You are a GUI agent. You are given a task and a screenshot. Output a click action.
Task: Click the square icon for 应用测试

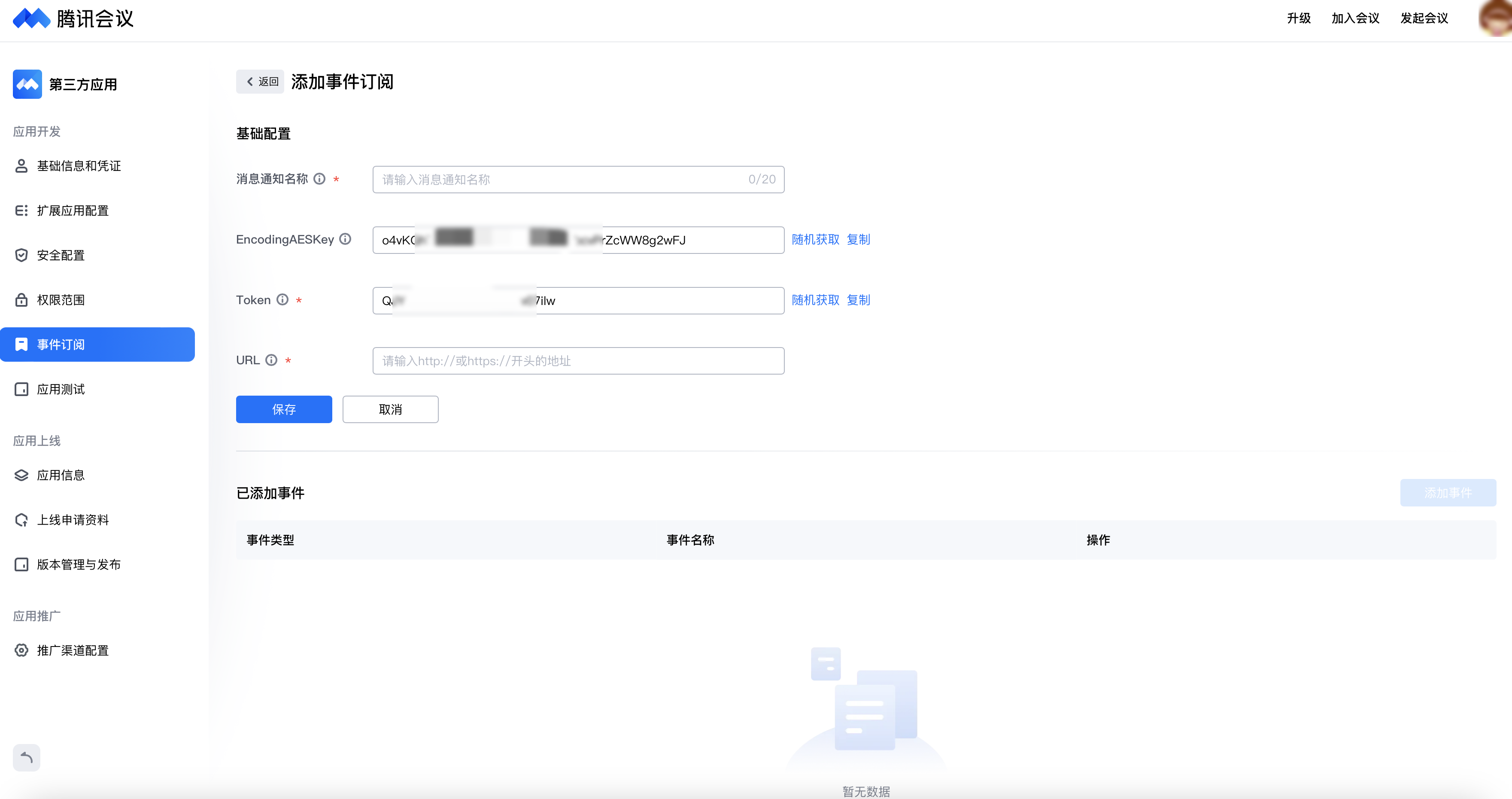21,390
